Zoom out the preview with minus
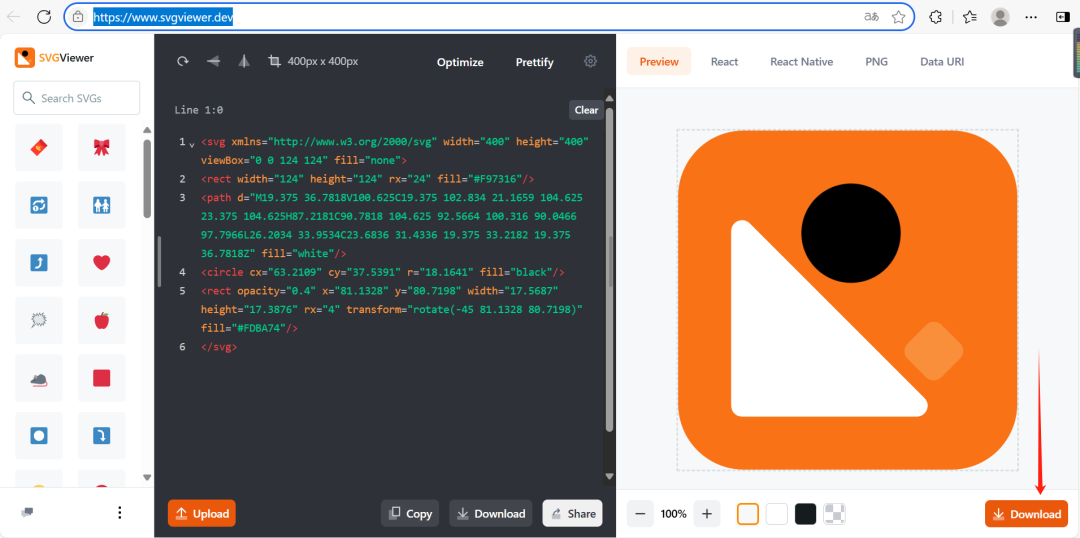Screen dimensions: 1080x538 click(640, 513)
